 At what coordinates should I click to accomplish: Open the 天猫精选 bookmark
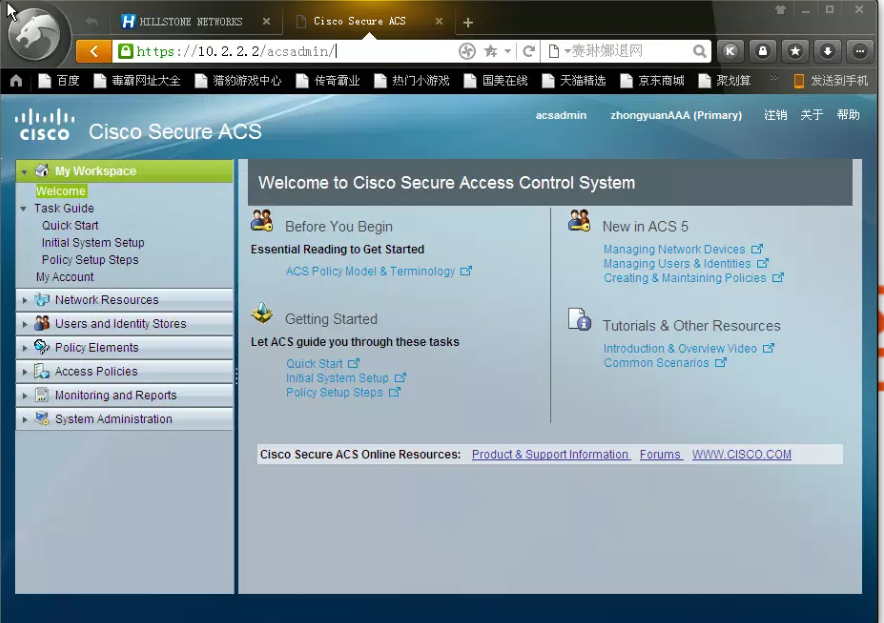point(573,81)
